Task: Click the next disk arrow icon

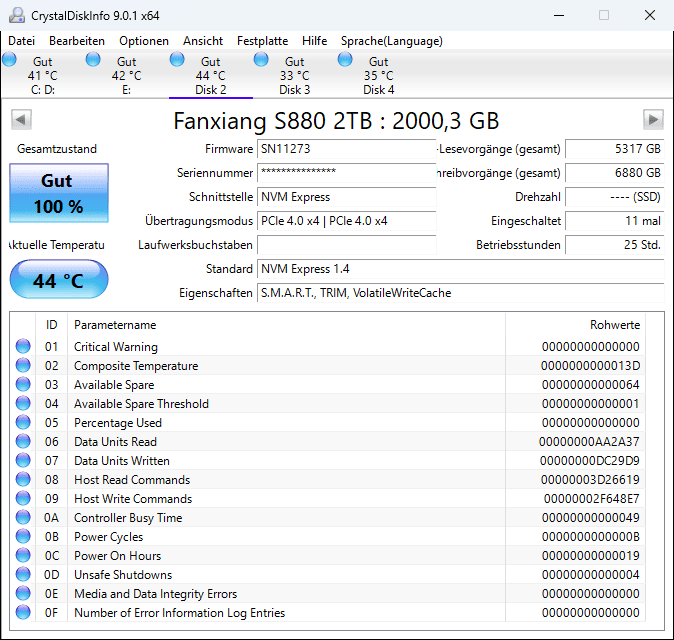Action: (653, 119)
